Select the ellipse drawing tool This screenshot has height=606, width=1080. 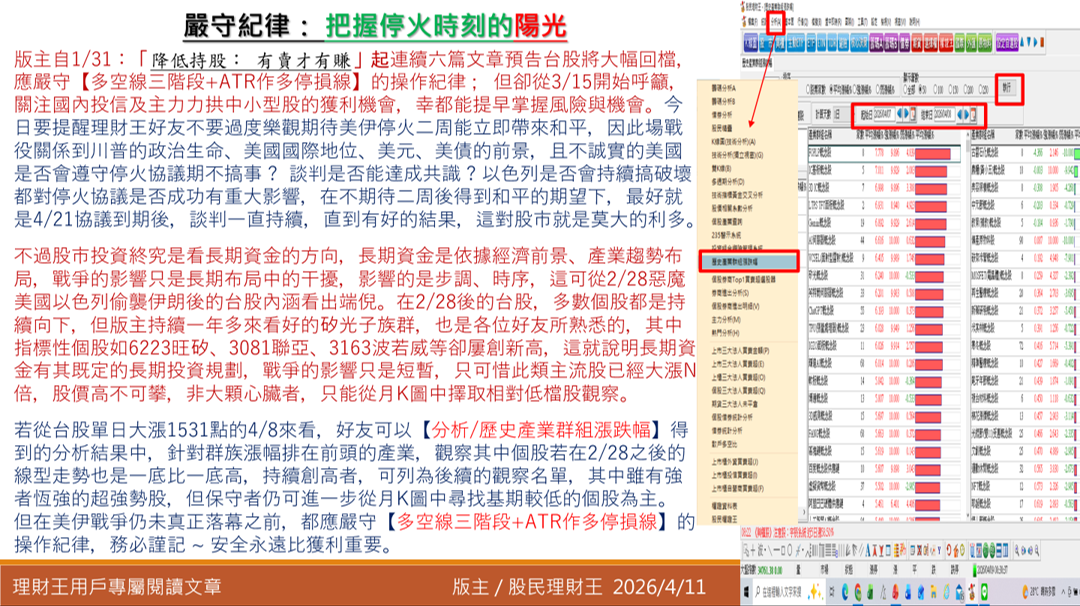click(x=789, y=551)
